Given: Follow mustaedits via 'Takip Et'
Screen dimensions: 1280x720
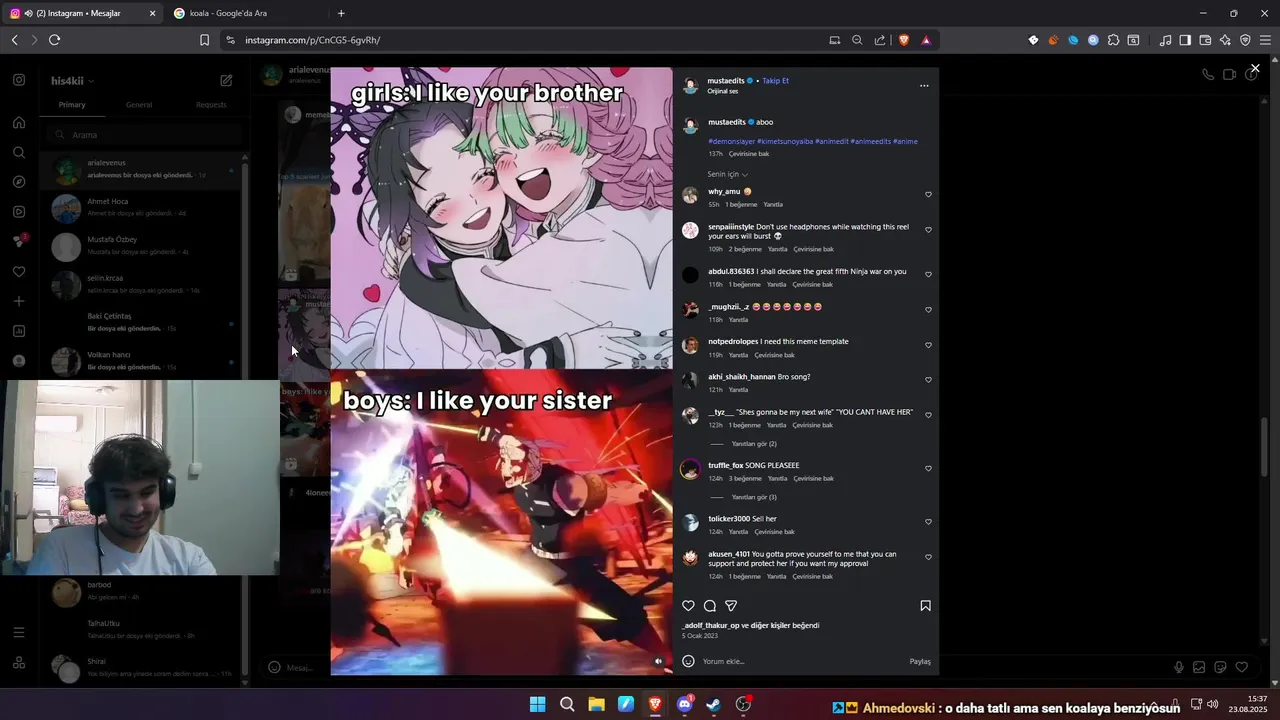Looking at the screenshot, I should point(775,80).
